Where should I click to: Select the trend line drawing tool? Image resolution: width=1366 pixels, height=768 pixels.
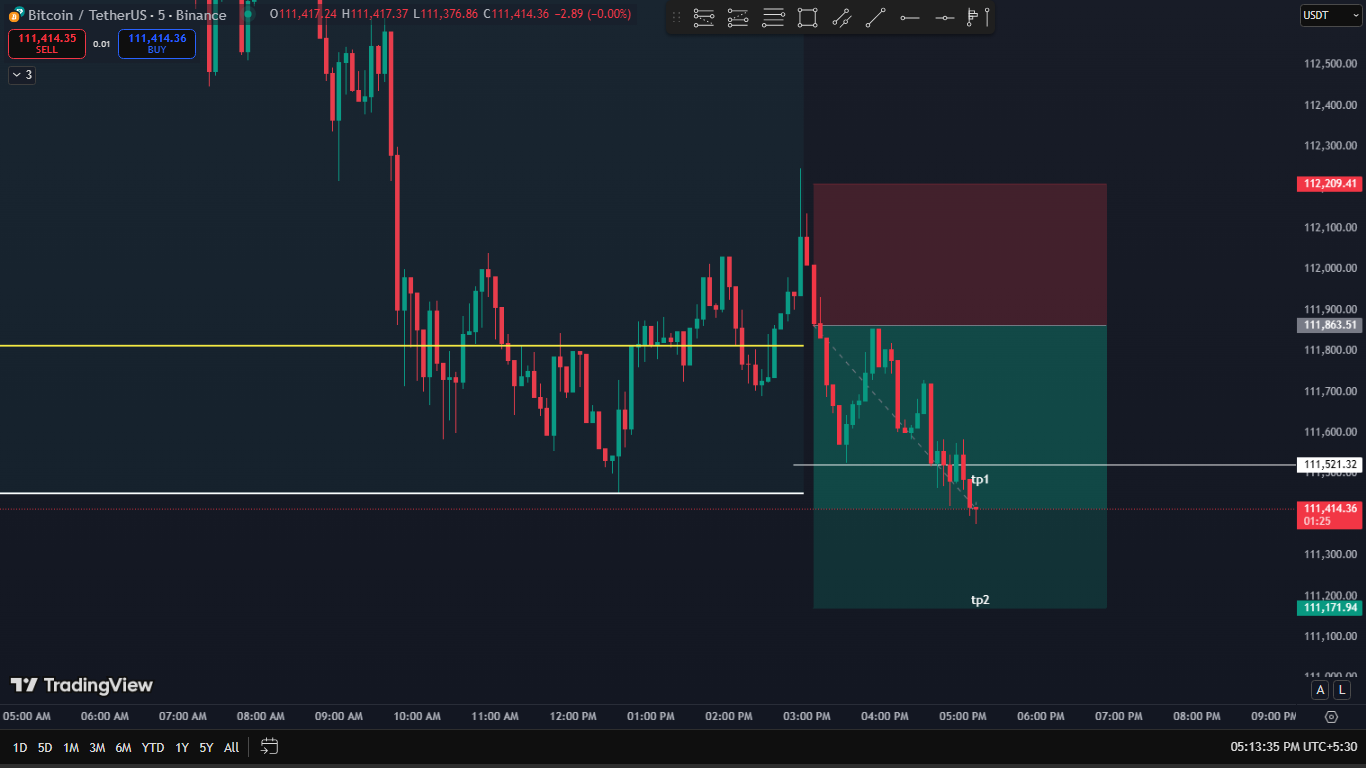[875, 17]
